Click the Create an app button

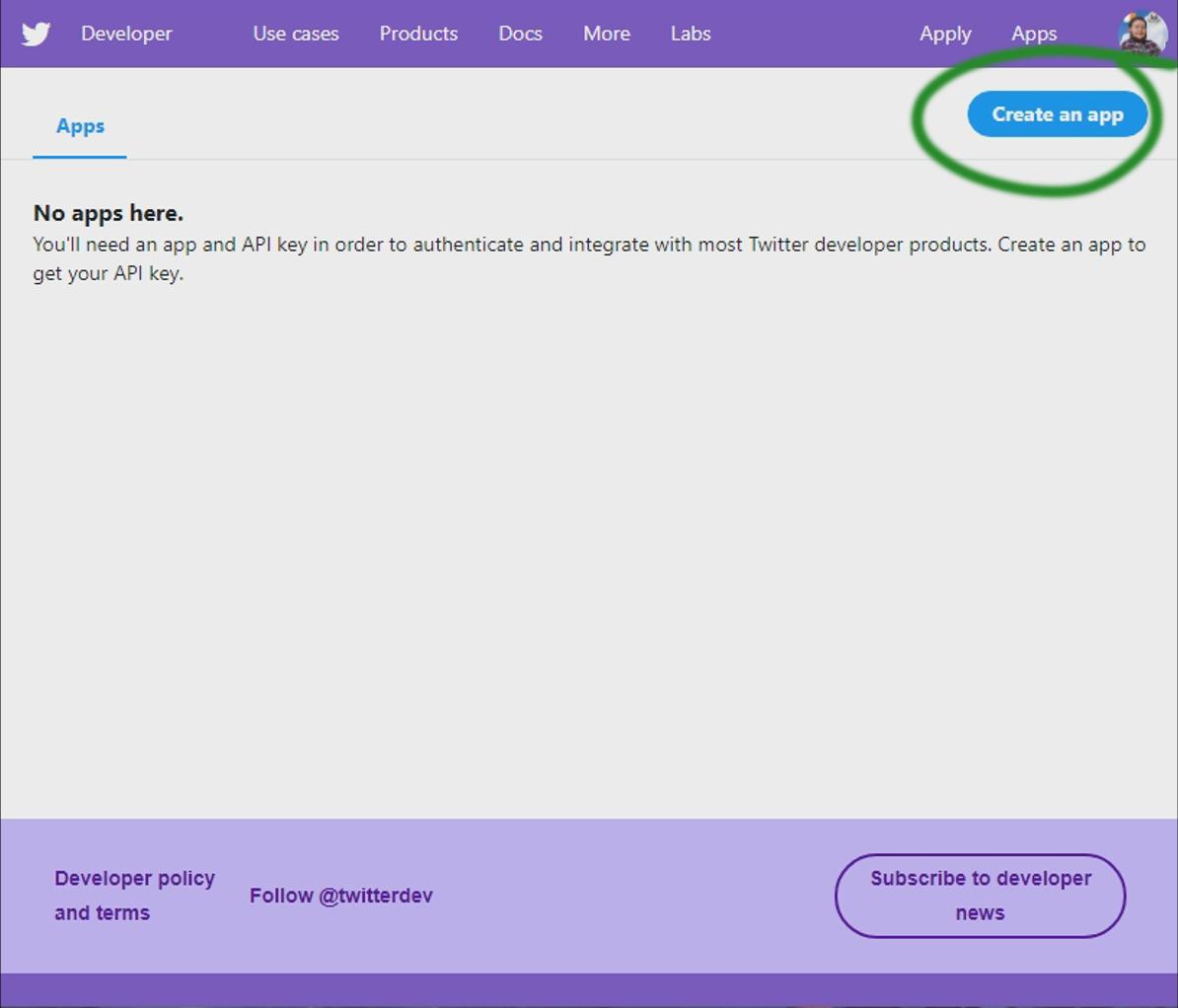[1057, 114]
